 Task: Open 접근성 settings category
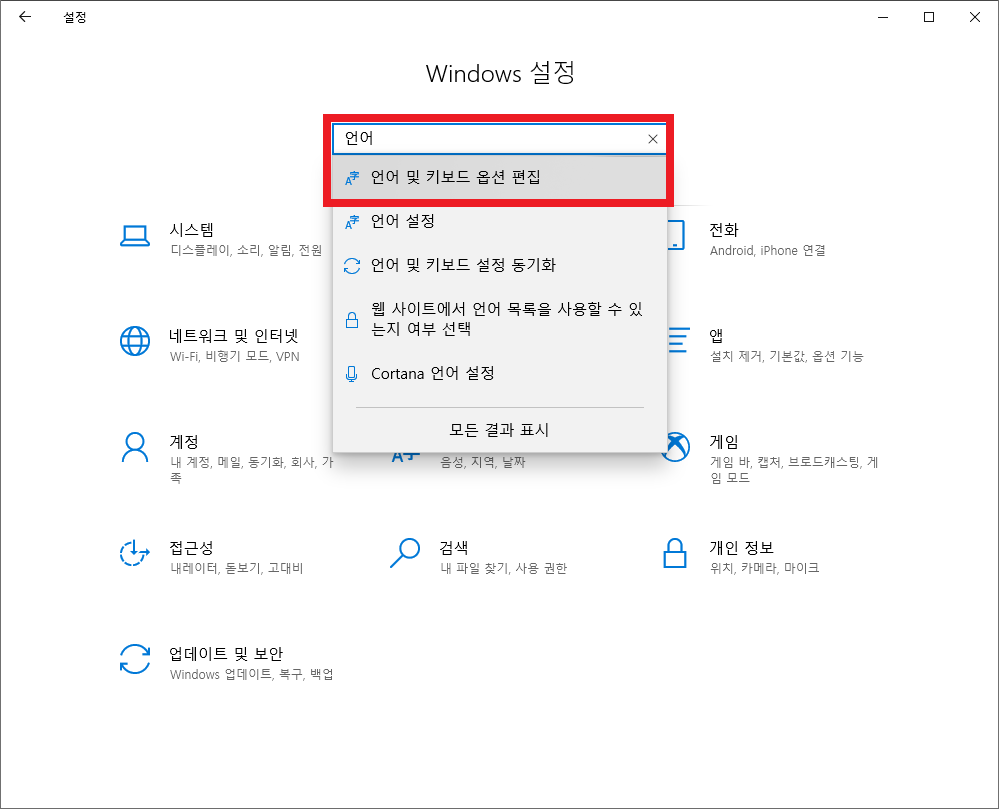212,557
